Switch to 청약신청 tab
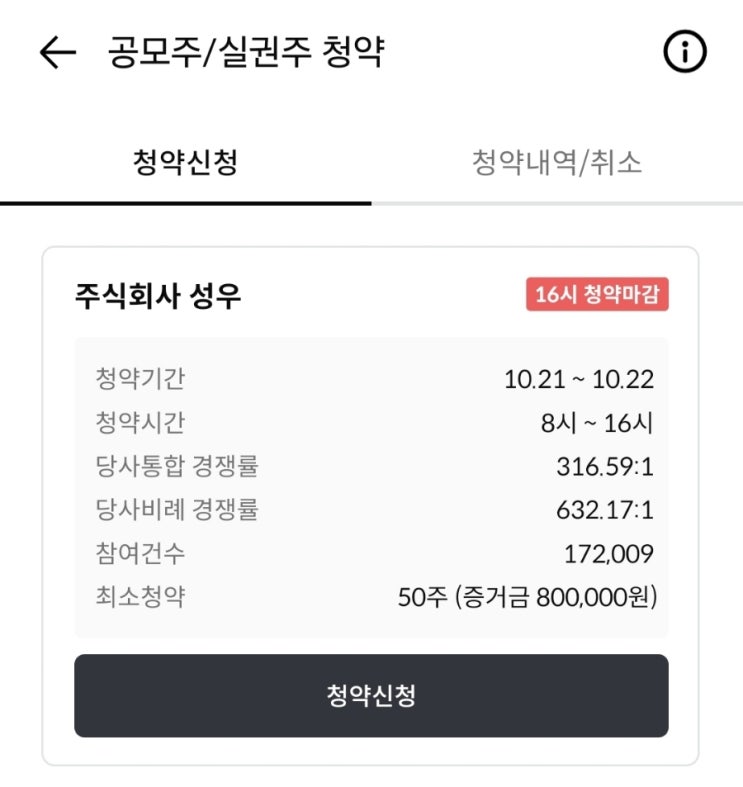The height and width of the screenshot is (787, 743). pyautogui.click(x=185, y=162)
